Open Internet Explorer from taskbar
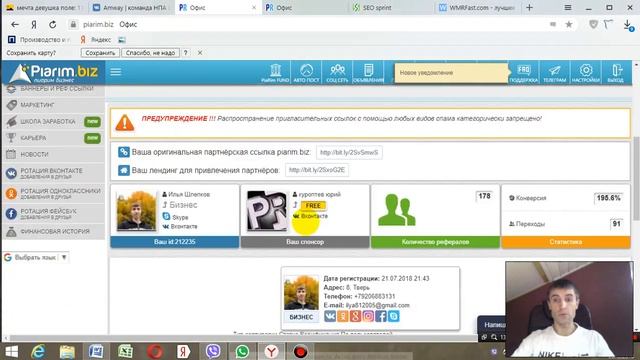The width and height of the screenshot is (640, 360). tap(38, 351)
